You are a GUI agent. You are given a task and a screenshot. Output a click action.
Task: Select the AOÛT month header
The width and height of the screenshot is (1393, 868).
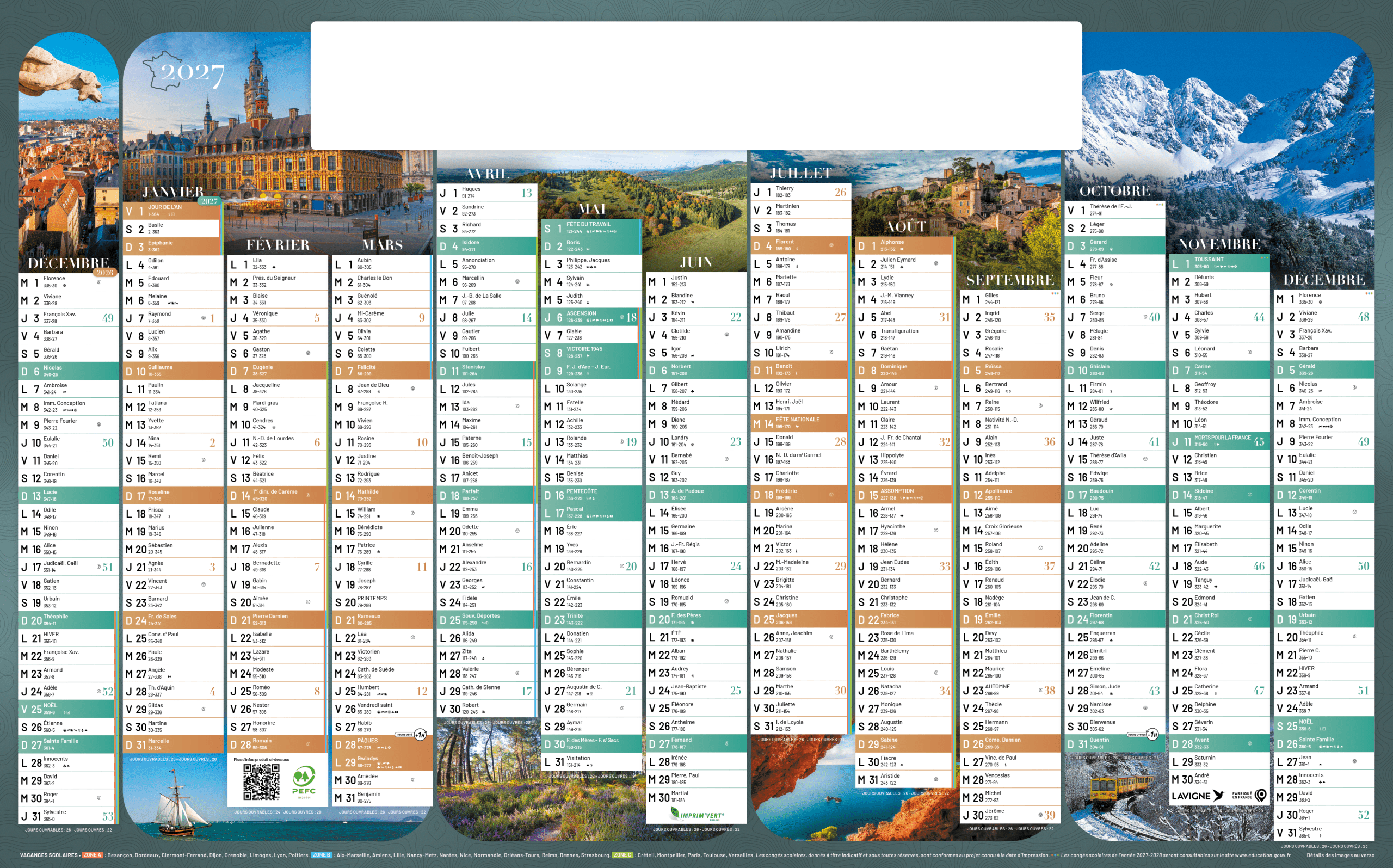tap(905, 227)
